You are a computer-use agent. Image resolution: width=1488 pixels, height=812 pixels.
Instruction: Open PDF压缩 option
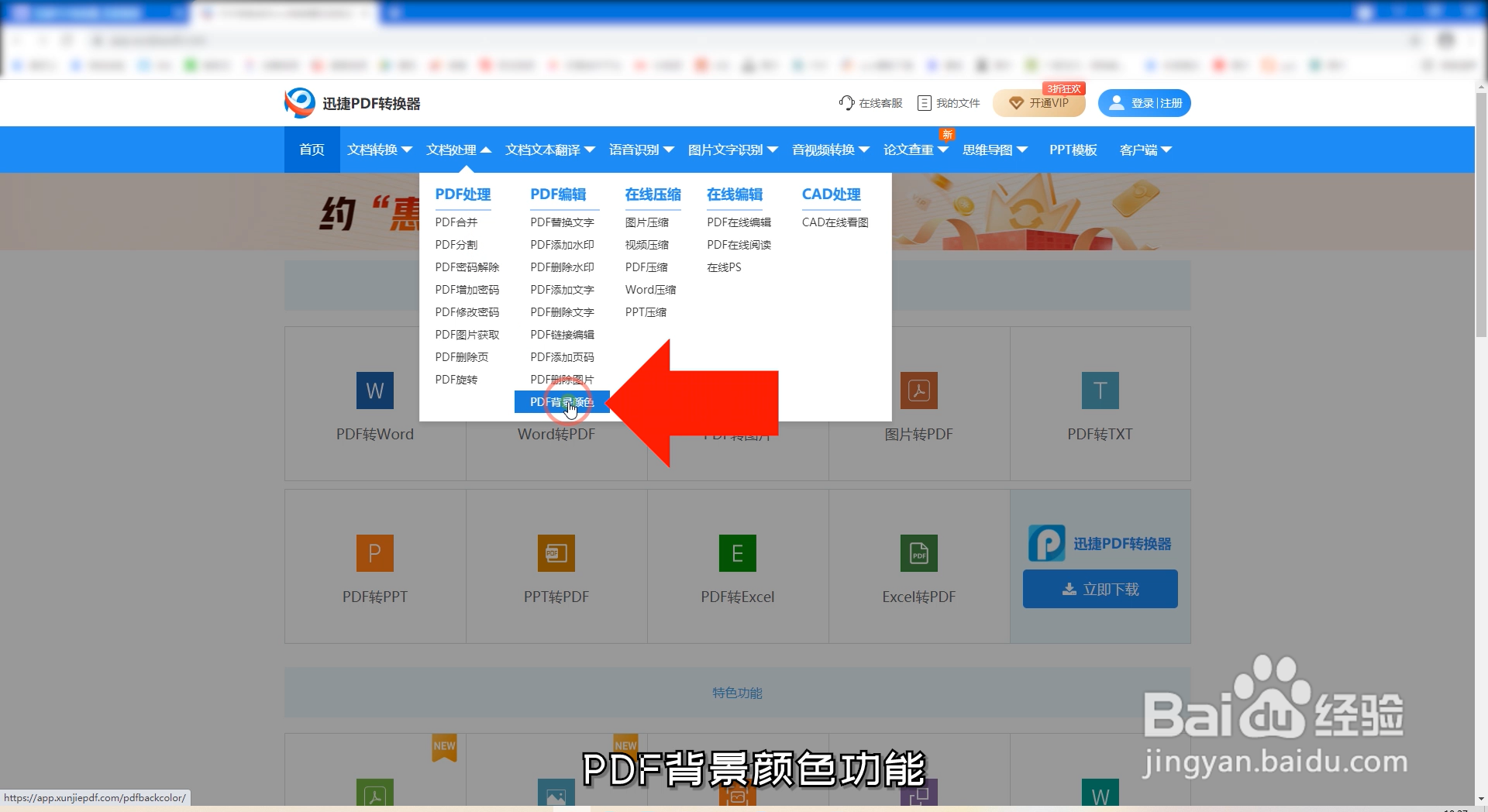coord(646,267)
